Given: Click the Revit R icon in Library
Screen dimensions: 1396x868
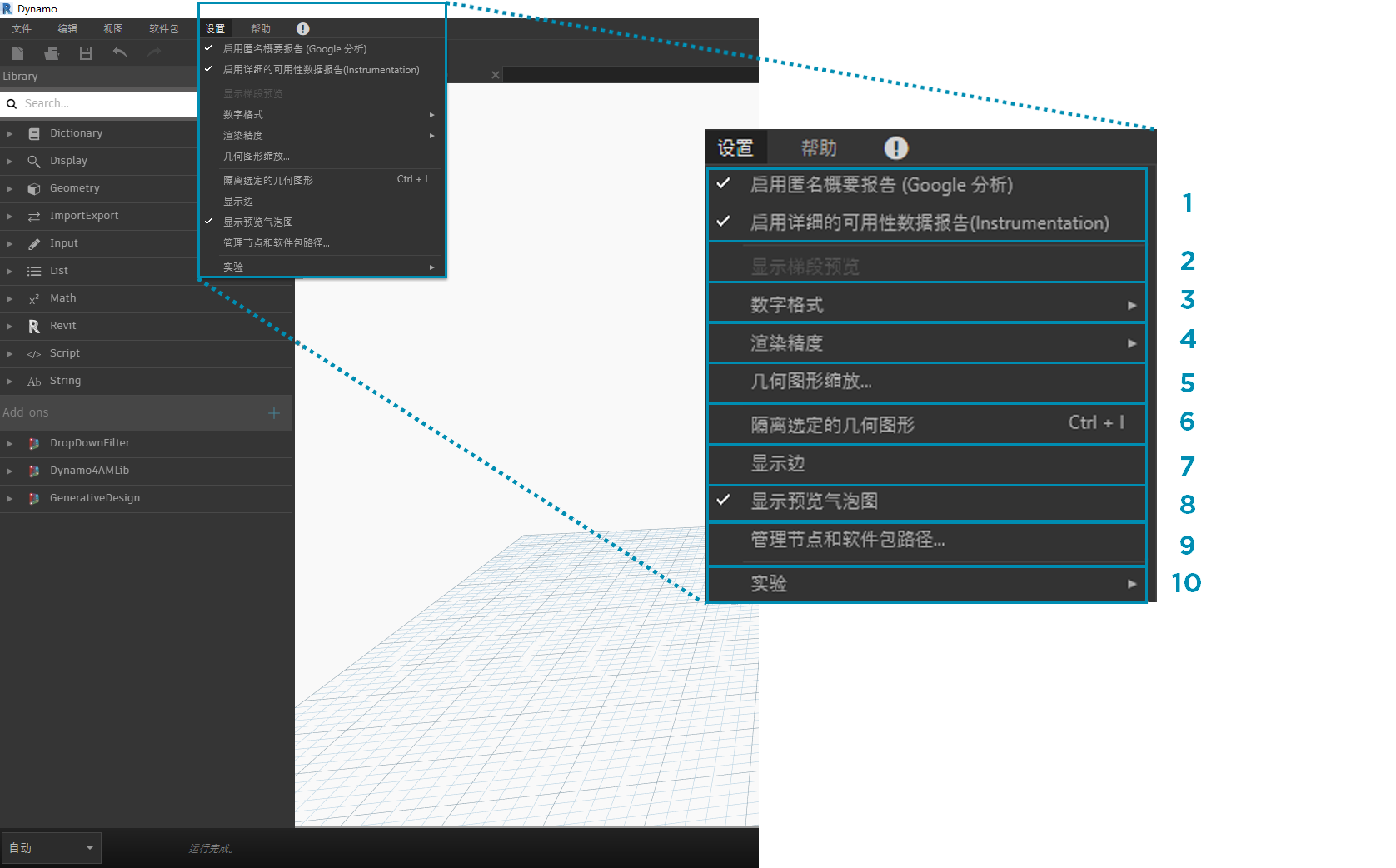Looking at the screenshot, I should point(34,326).
